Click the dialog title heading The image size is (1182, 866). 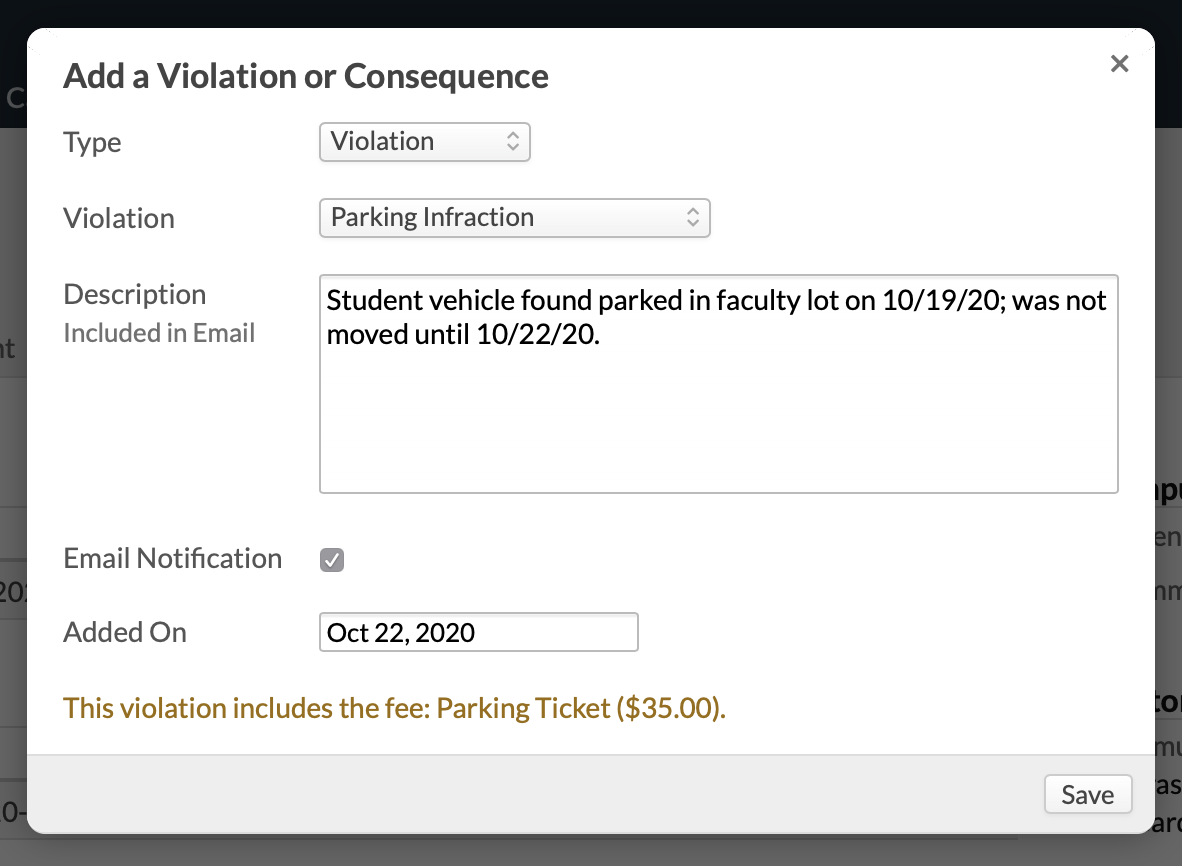click(x=305, y=76)
